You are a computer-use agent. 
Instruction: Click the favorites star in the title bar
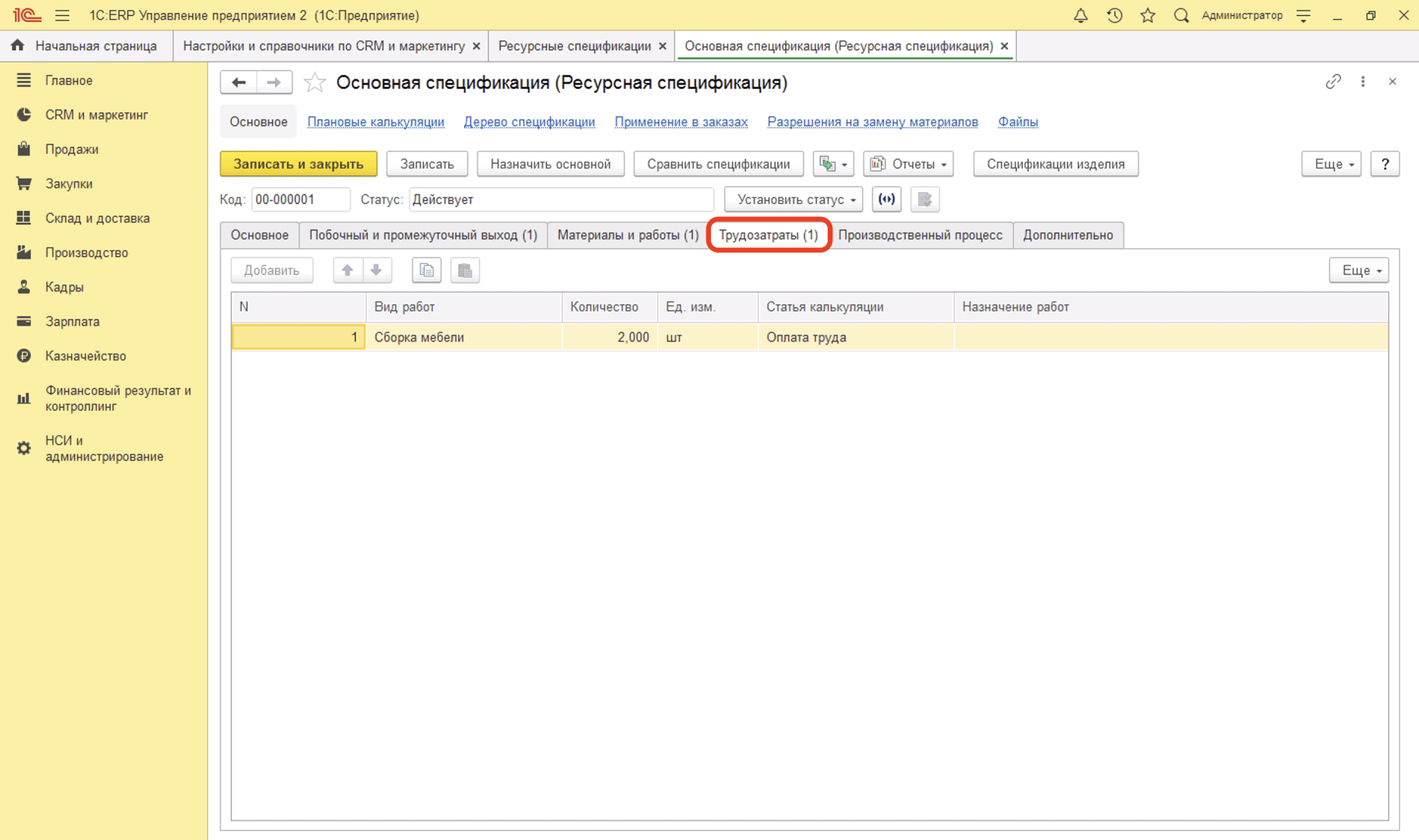1148,16
